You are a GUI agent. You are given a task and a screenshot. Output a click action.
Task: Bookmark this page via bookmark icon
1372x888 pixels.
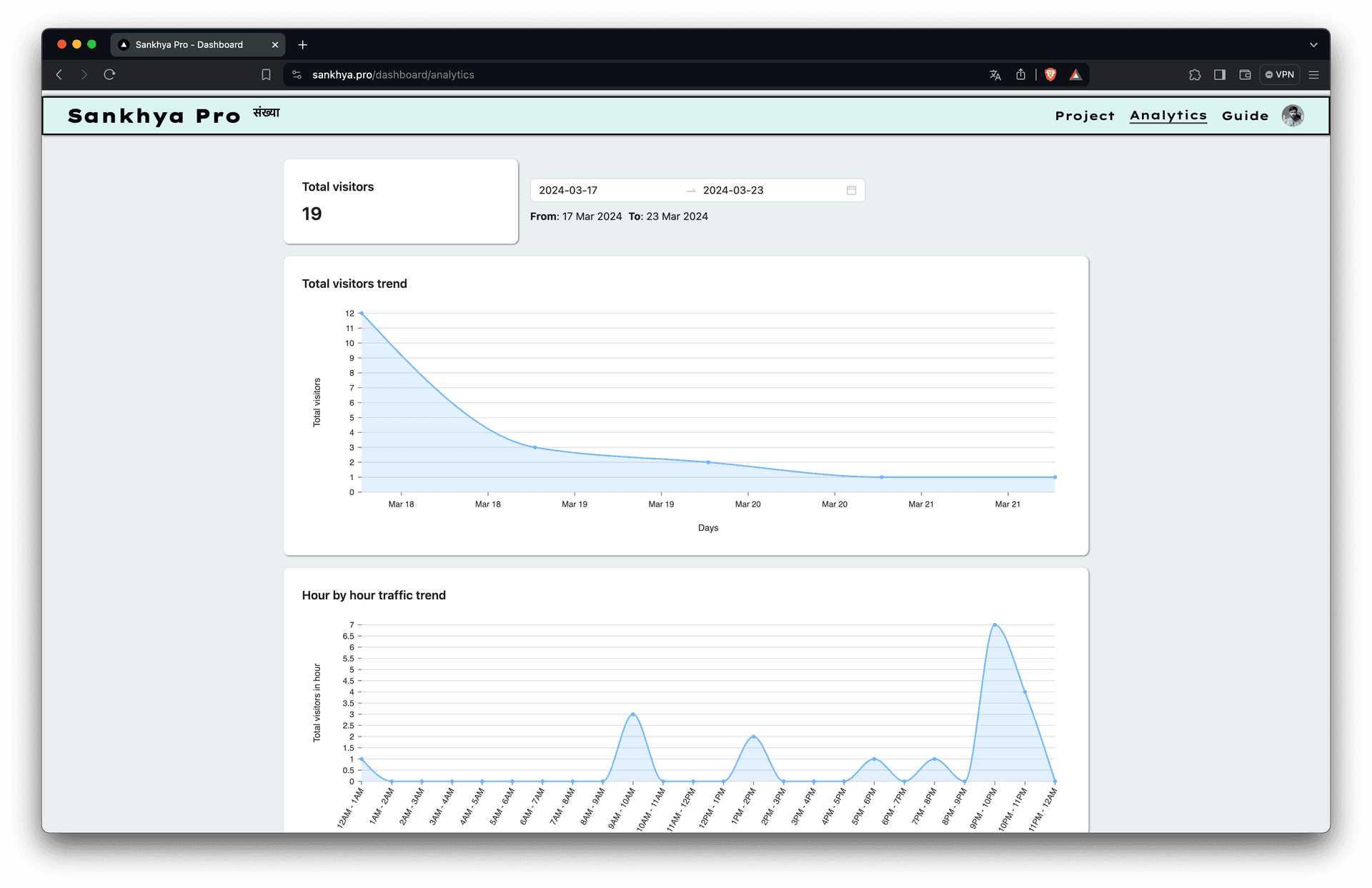coord(266,74)
